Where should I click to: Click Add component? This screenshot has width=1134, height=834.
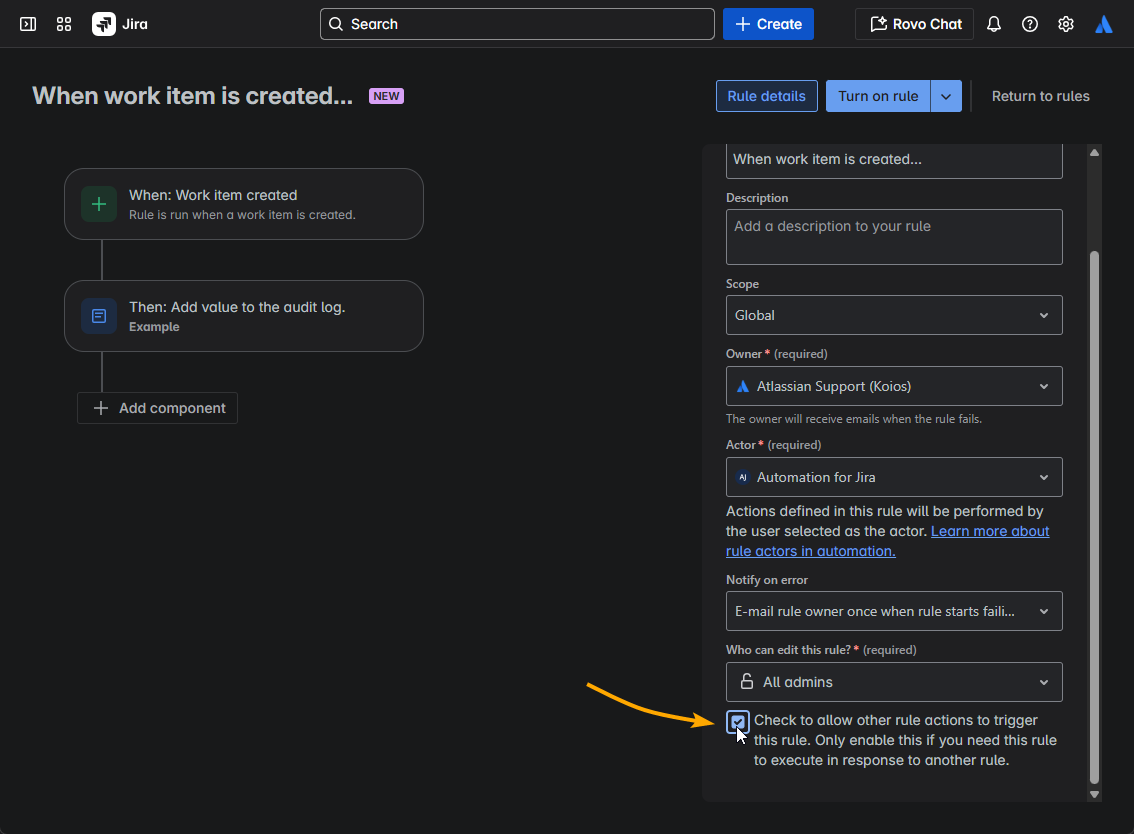coord(157,408)
